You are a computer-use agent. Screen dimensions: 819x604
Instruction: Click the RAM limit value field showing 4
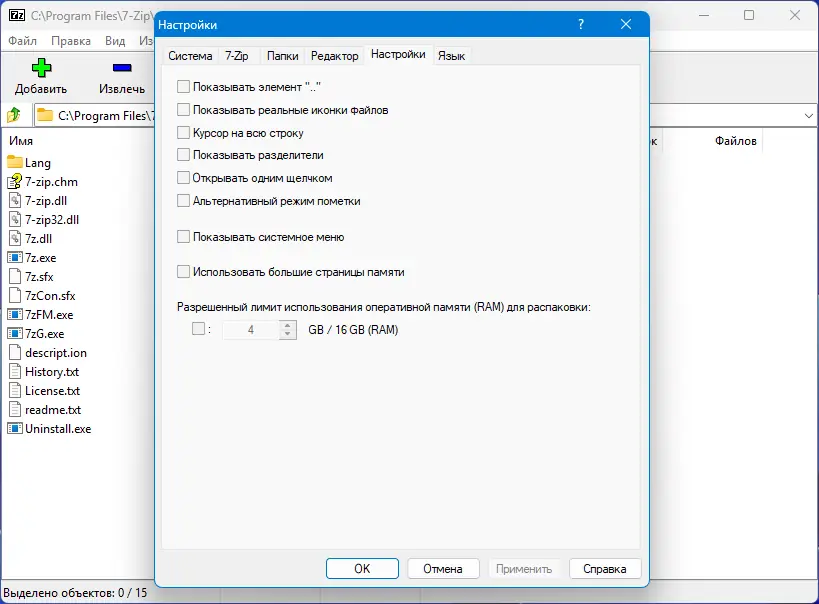[251, 330]
